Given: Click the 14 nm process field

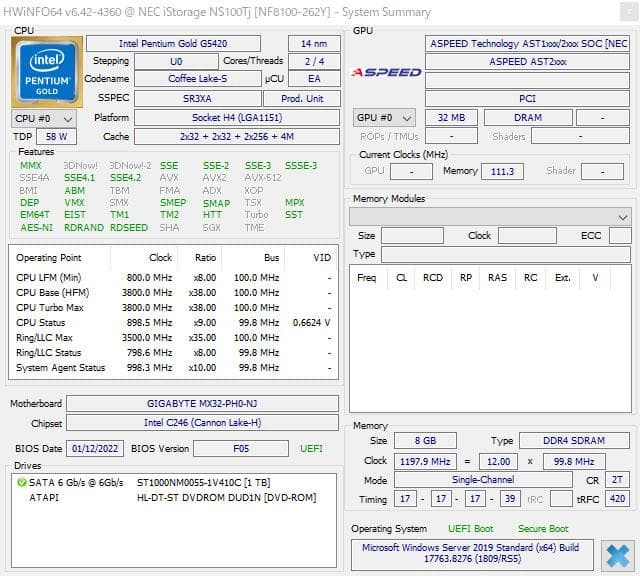Looking at the screenshot, I should [314, 44].
